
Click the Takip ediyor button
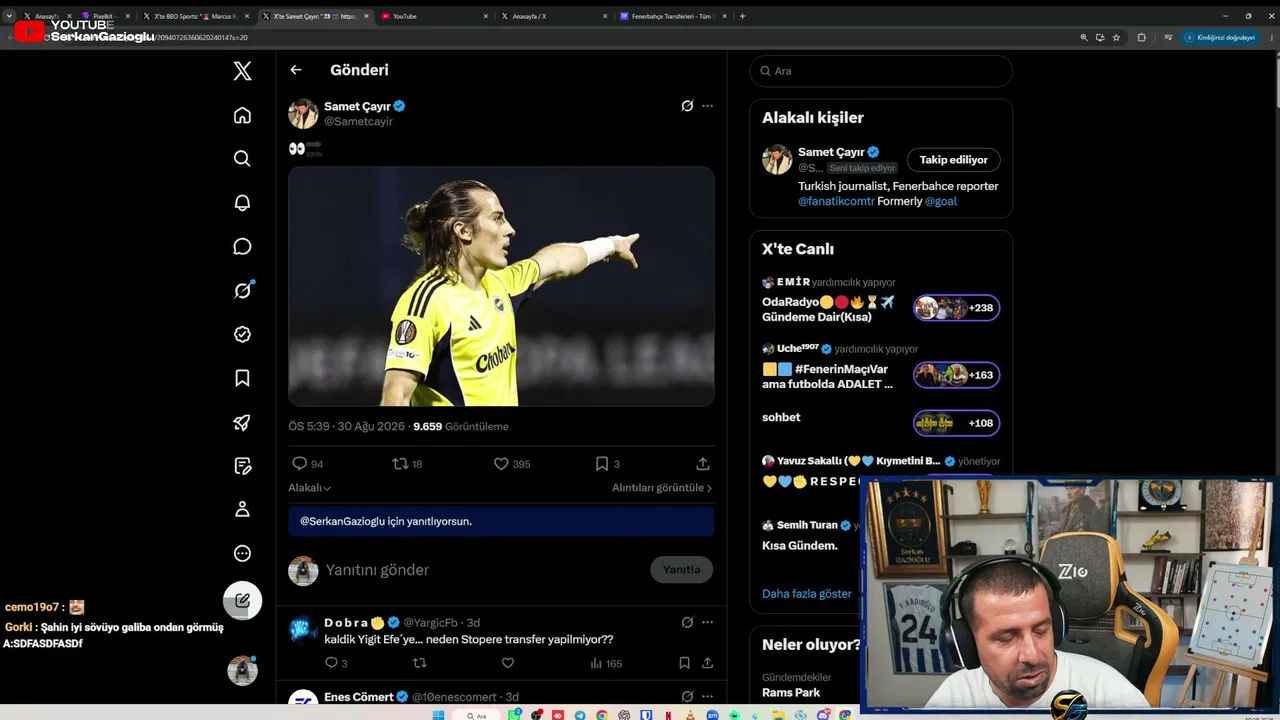[954, 160]
